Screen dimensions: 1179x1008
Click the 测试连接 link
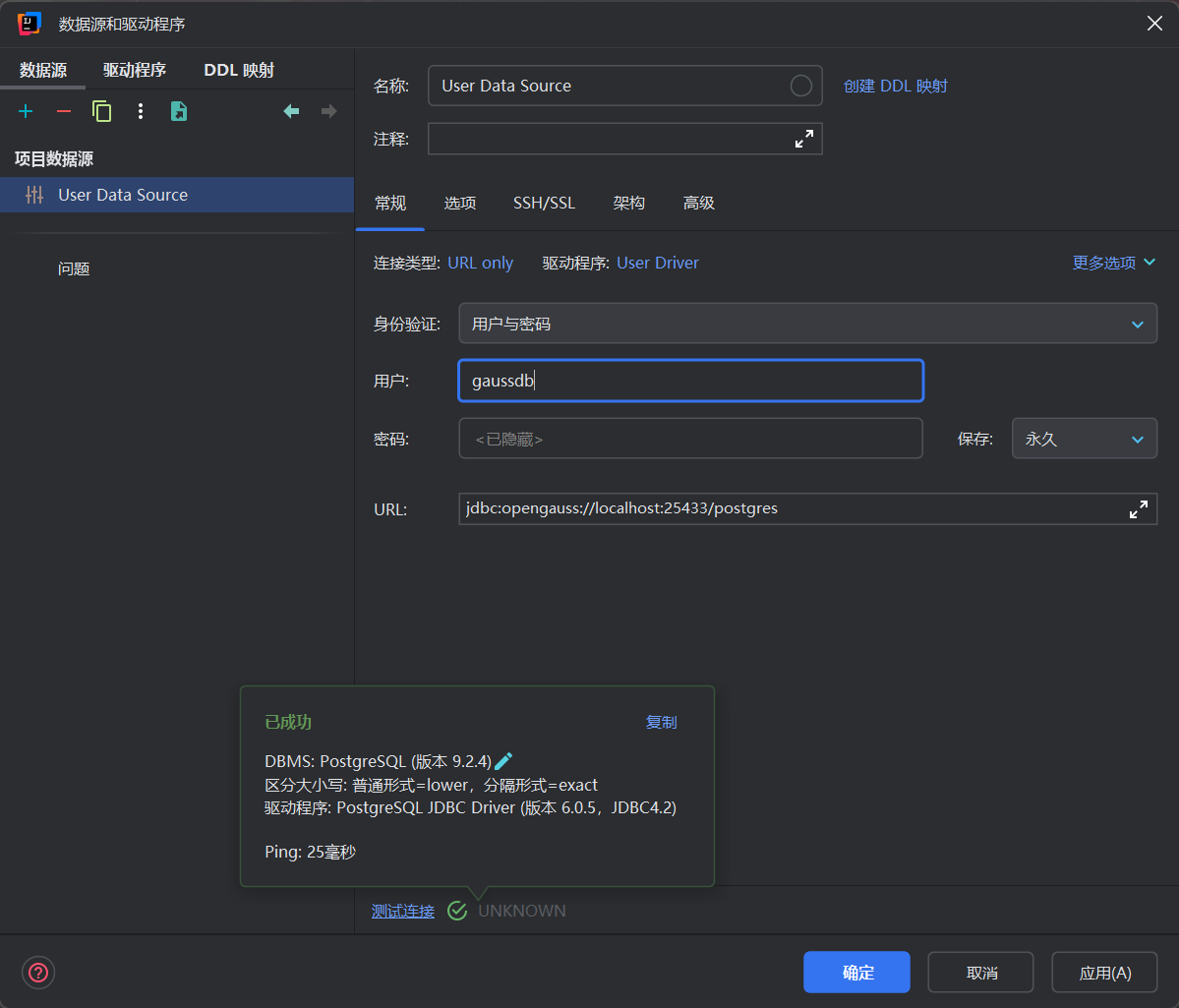[x=403, y=911]
